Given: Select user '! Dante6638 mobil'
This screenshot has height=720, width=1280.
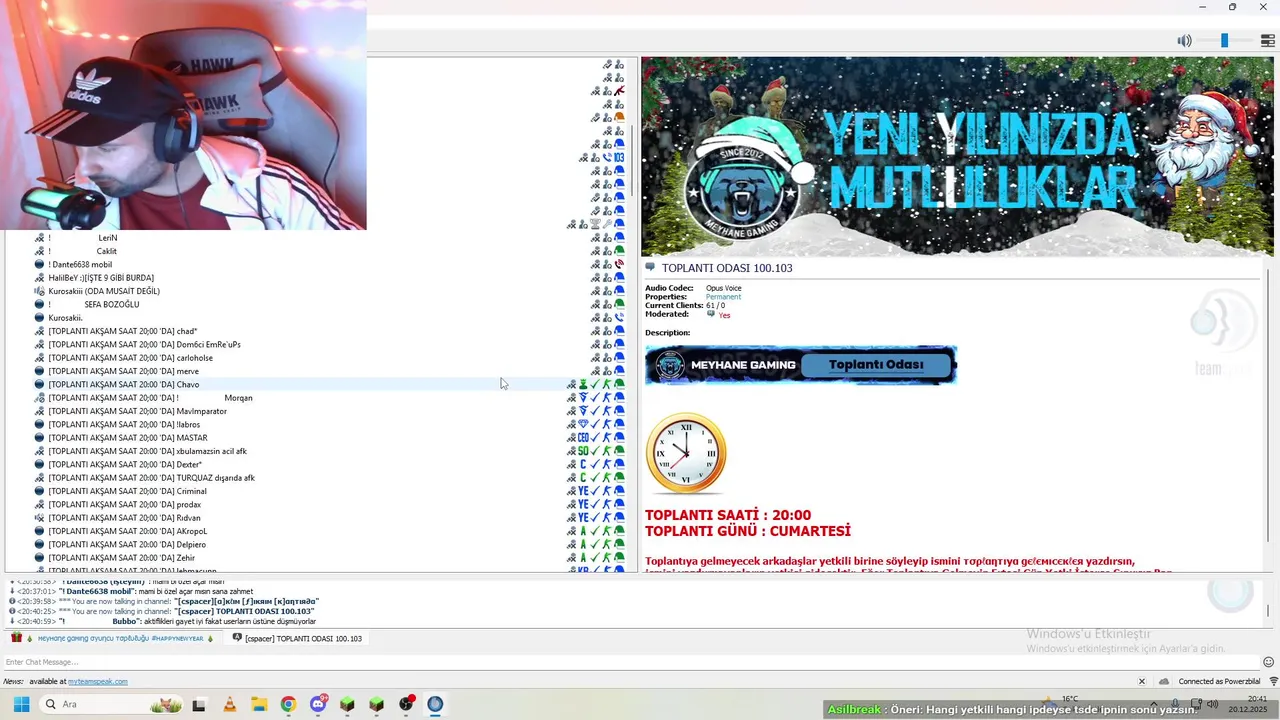Looking at the screenshot, I should point(80,264).
